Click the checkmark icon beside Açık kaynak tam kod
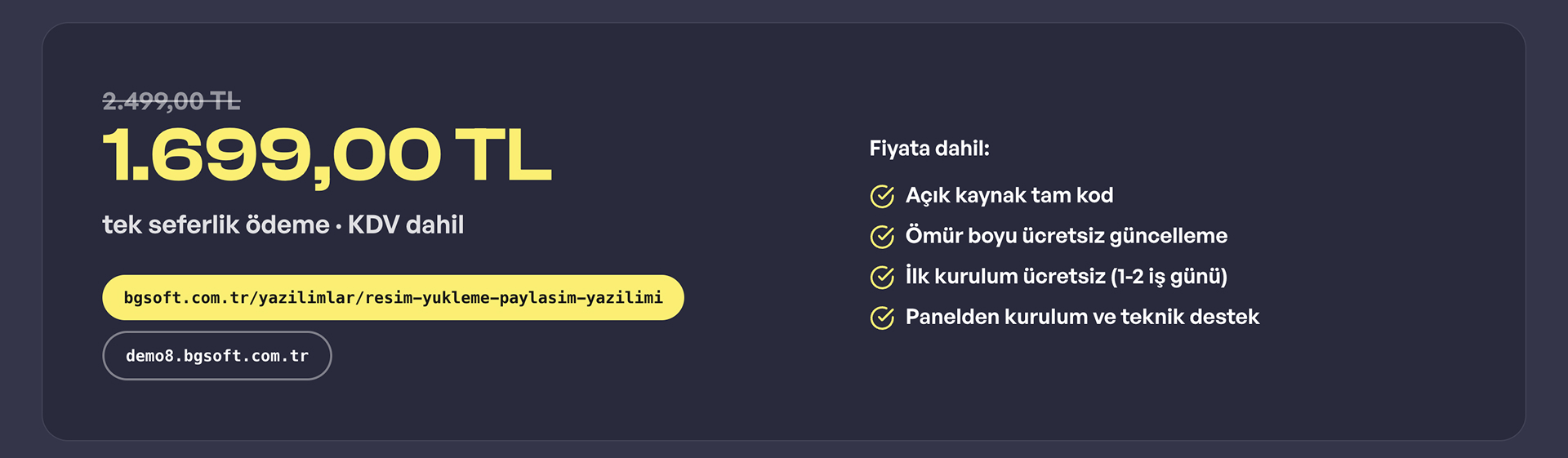The height and width of the screenshot is (458, 1568). click(x=882, y=196)
